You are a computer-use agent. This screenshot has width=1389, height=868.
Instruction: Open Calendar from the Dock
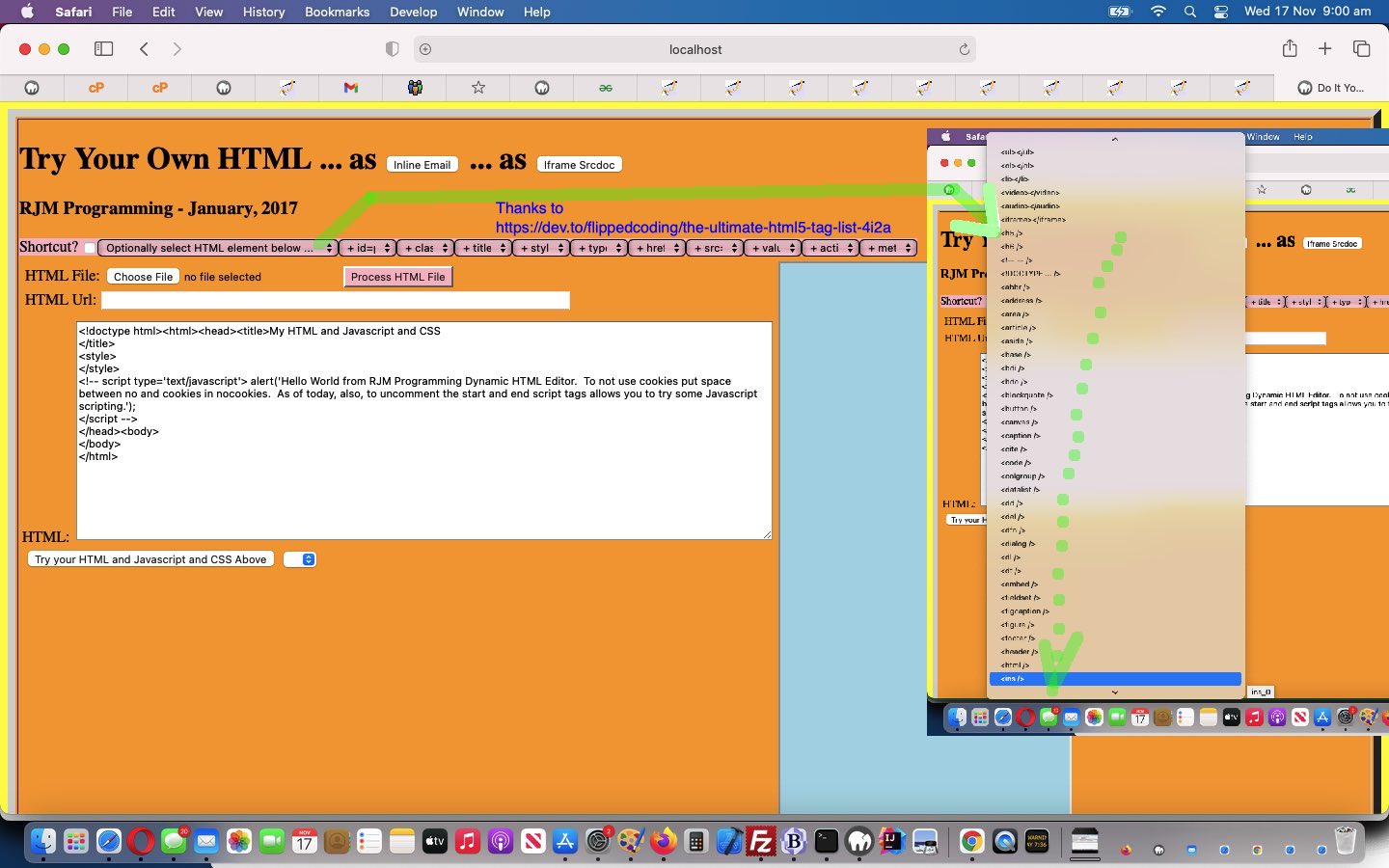305,842
